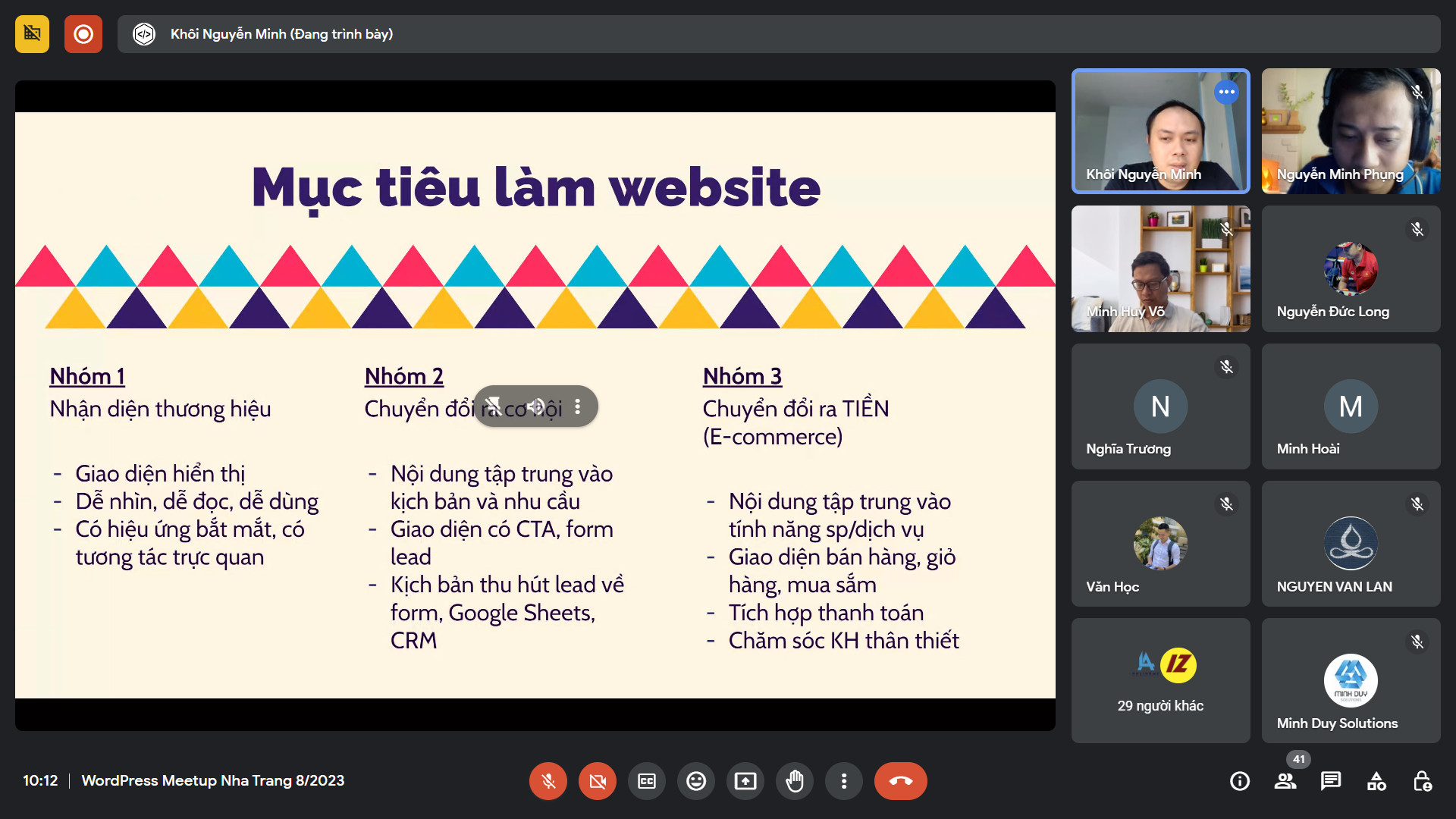Show the participants list icon
The width and height of the screenshot is (1456, 819).
(x=1285, y=781)
